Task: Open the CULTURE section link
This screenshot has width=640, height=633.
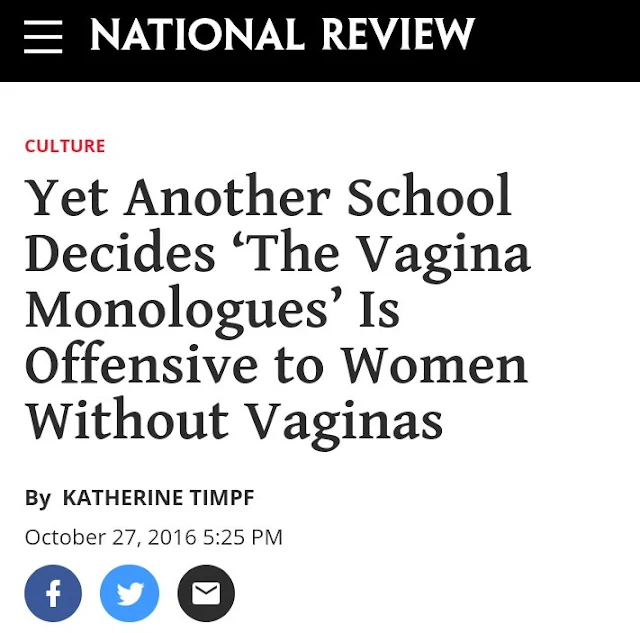Action: [65, 146]
